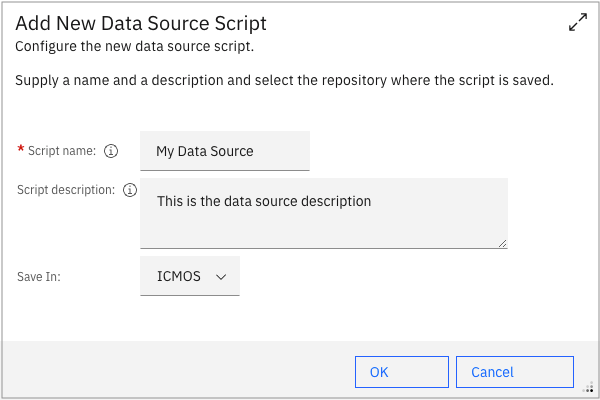This screenshot has height=400, width=600.
Task: Expand dialog using the maximize arrows icon
Action: 578,22
